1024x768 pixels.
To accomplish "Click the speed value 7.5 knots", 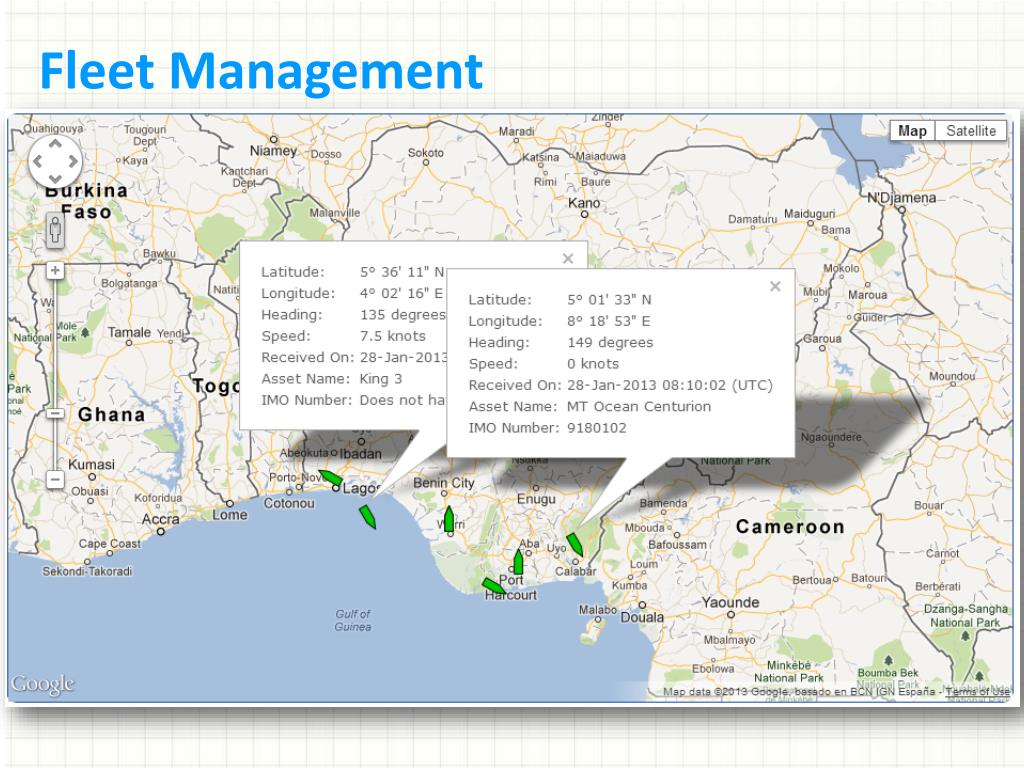I will [x=392, y=336].
